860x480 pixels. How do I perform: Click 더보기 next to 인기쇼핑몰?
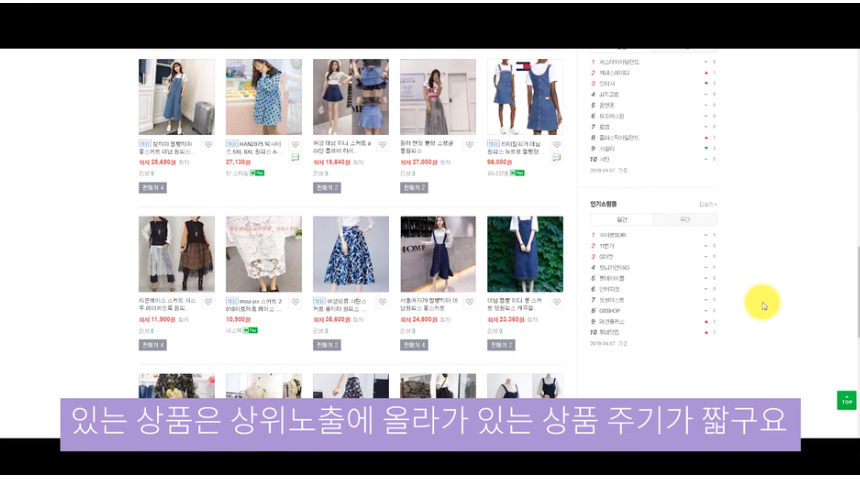708,205
